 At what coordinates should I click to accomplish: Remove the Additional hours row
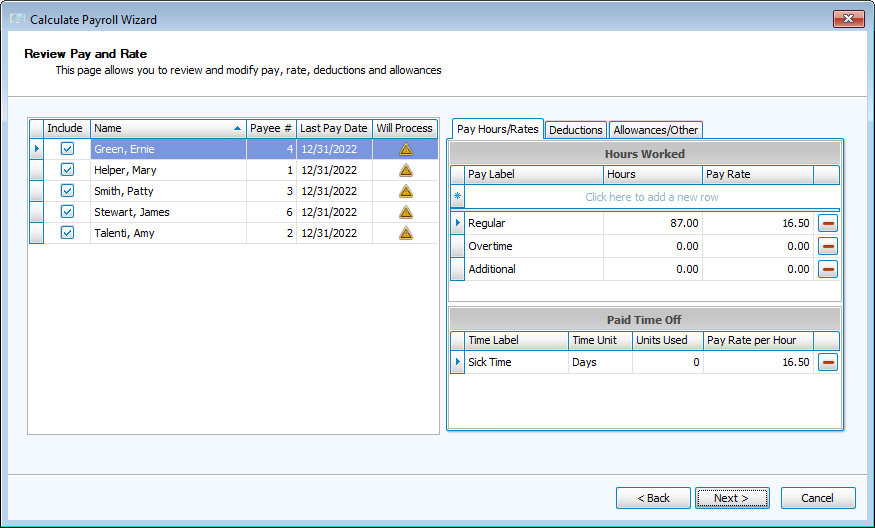pyautogui.click(x=828, y=269)
